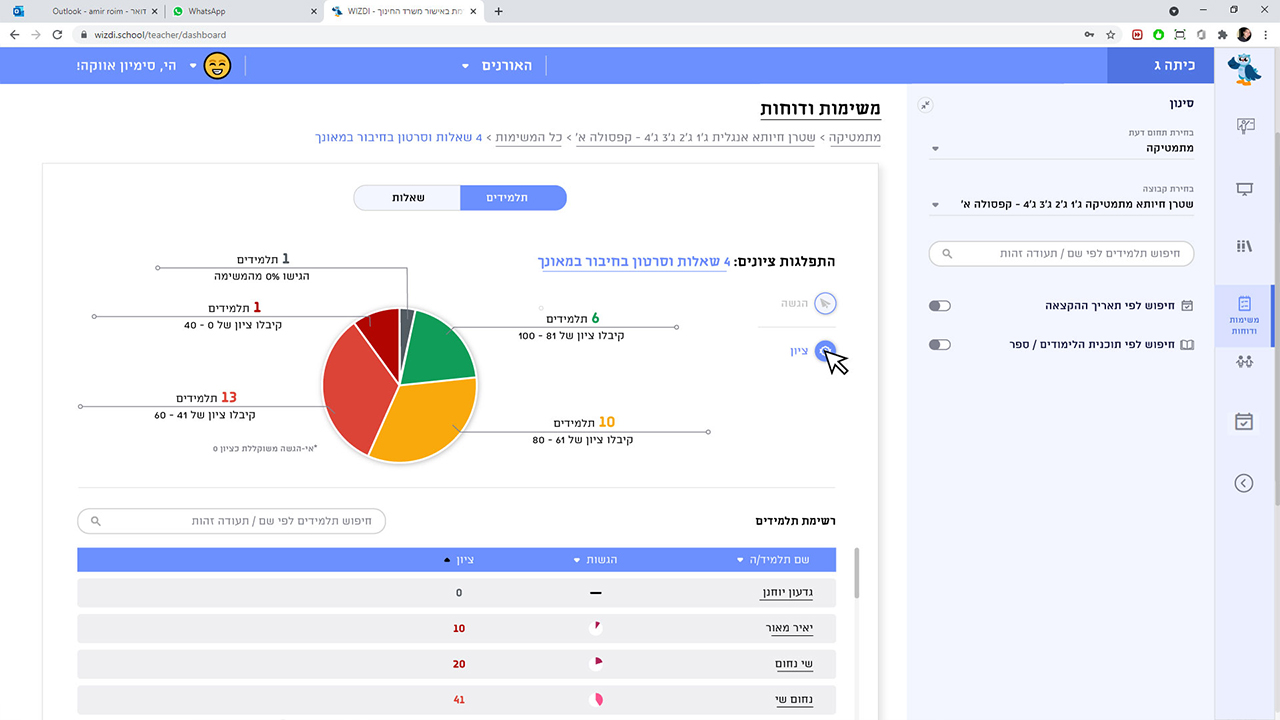Open student גדעון יוחנן's link
The image size is (1280, 720).
786,593
